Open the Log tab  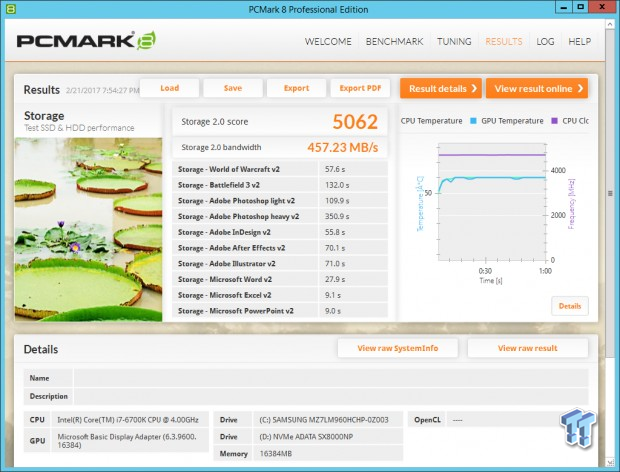[545, 42]
